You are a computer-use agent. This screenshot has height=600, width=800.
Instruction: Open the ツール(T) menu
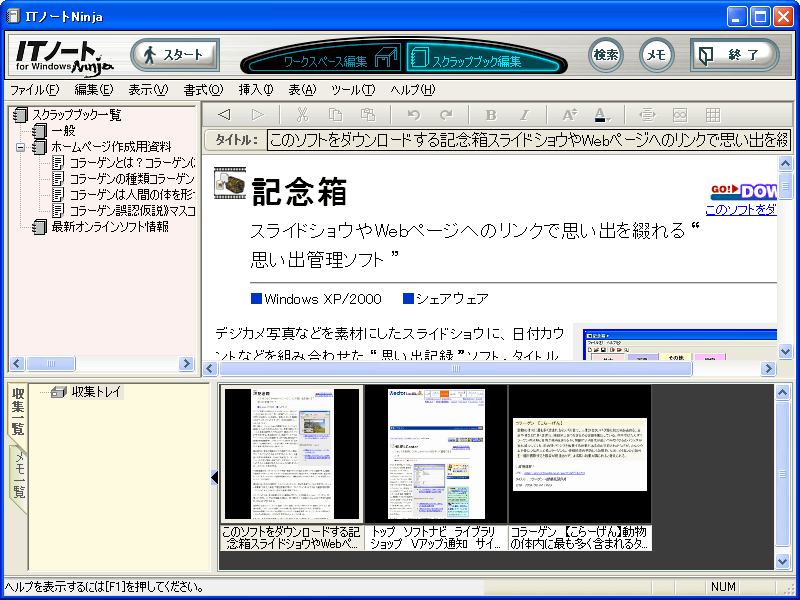(x=353, y=90)
